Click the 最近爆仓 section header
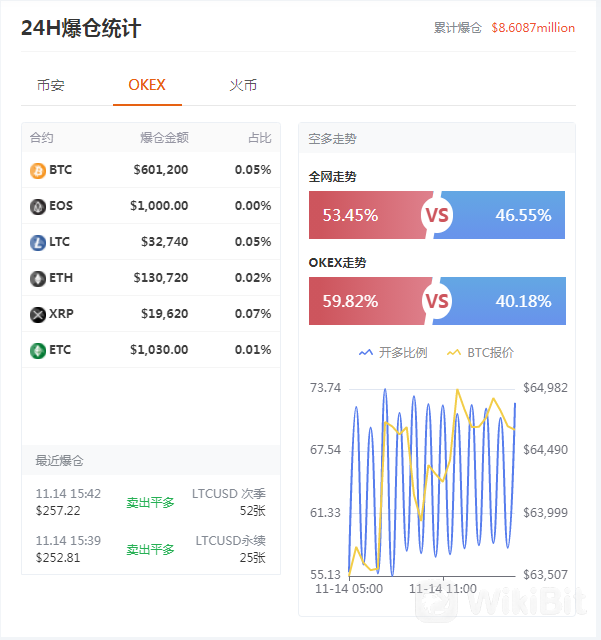Screen dimensions: 601x640 click(x=59, y=461)
